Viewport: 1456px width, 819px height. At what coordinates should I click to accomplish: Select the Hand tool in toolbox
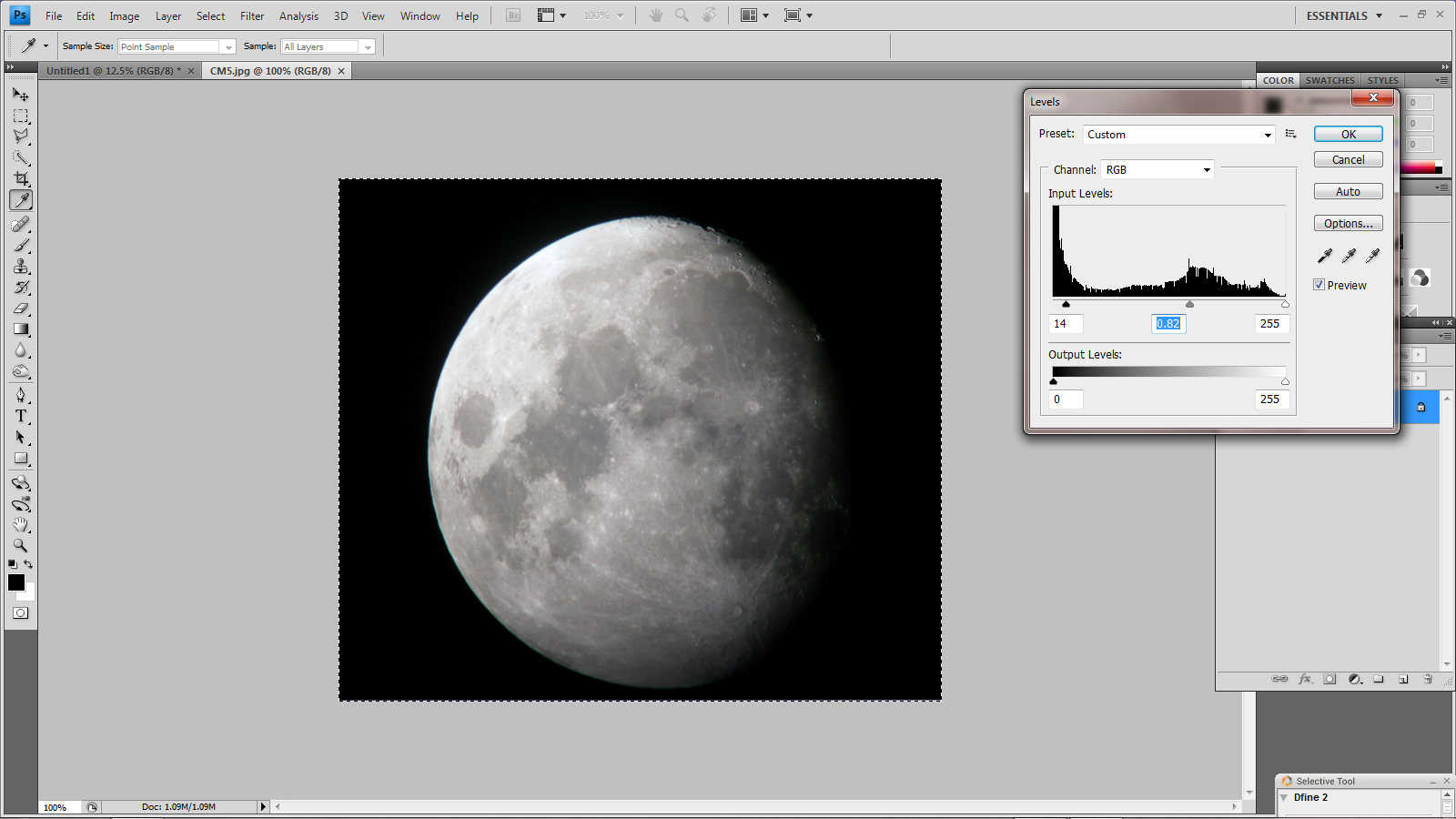(x=21, y=525)
